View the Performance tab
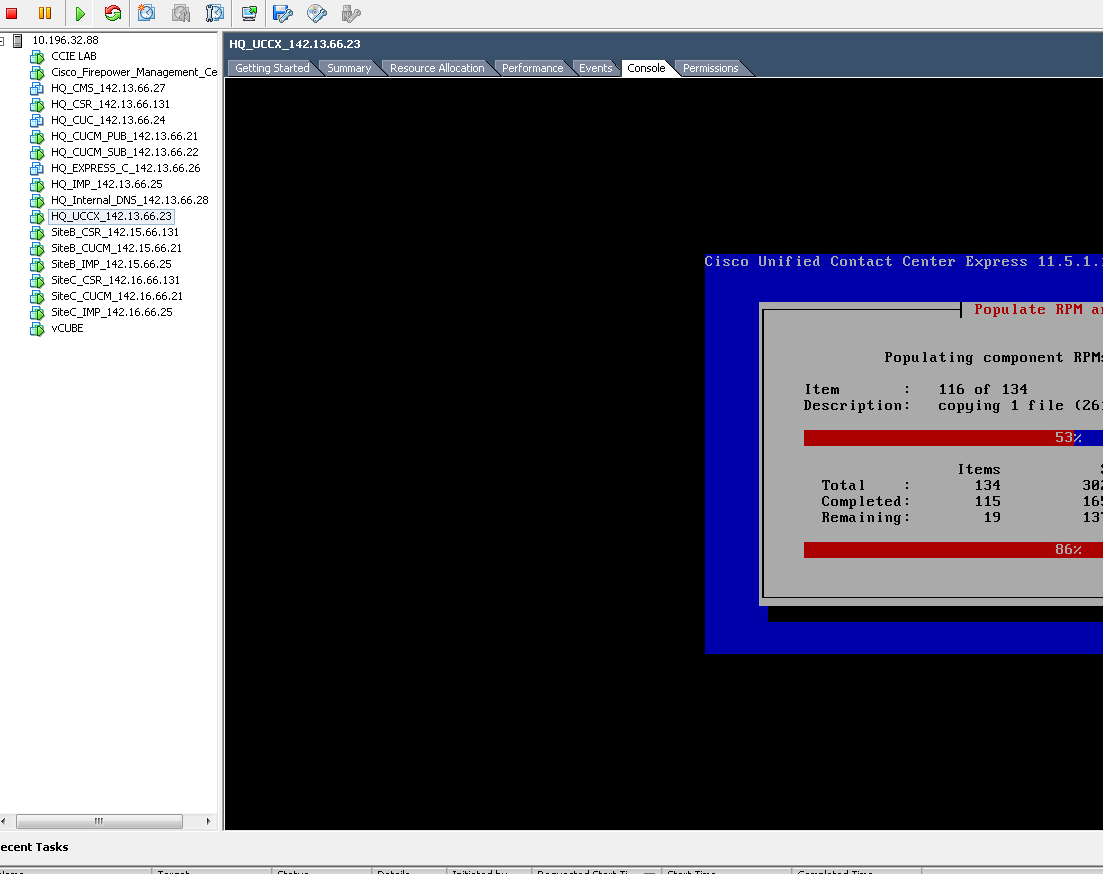 [x=533, y=68]
